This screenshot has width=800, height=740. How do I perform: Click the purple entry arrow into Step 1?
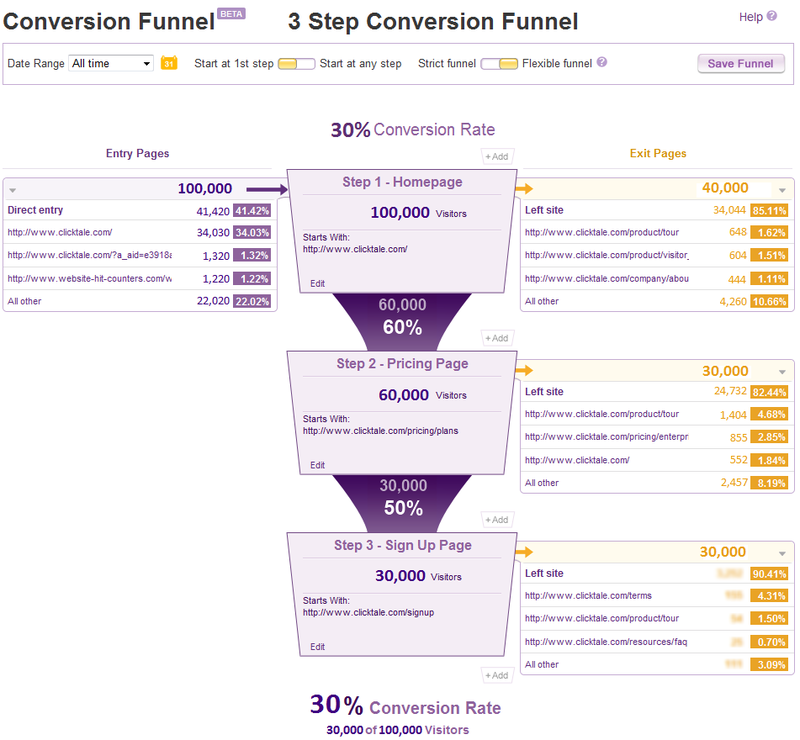267,188
